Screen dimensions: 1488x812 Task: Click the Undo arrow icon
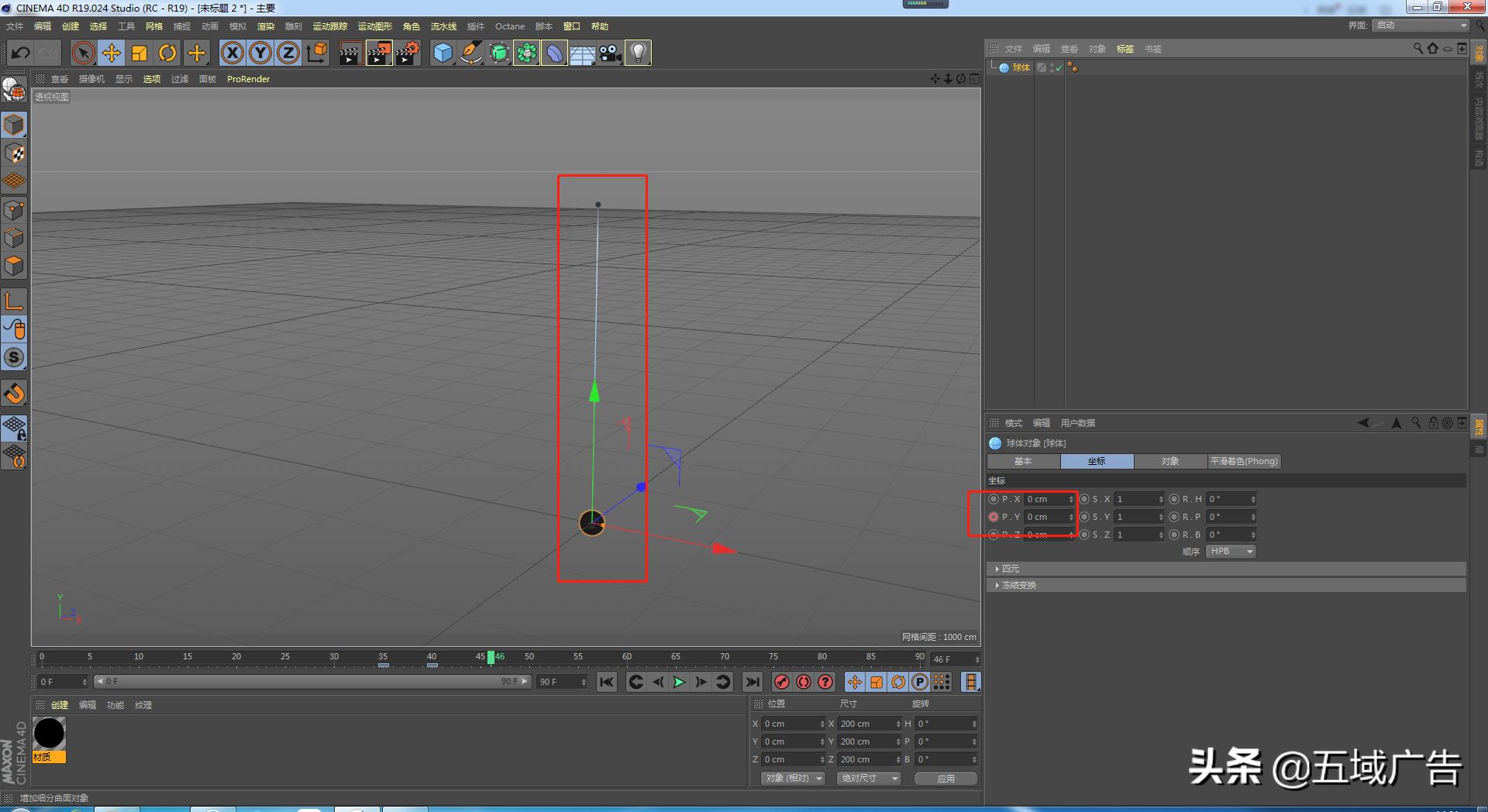(x=21, y=53)
